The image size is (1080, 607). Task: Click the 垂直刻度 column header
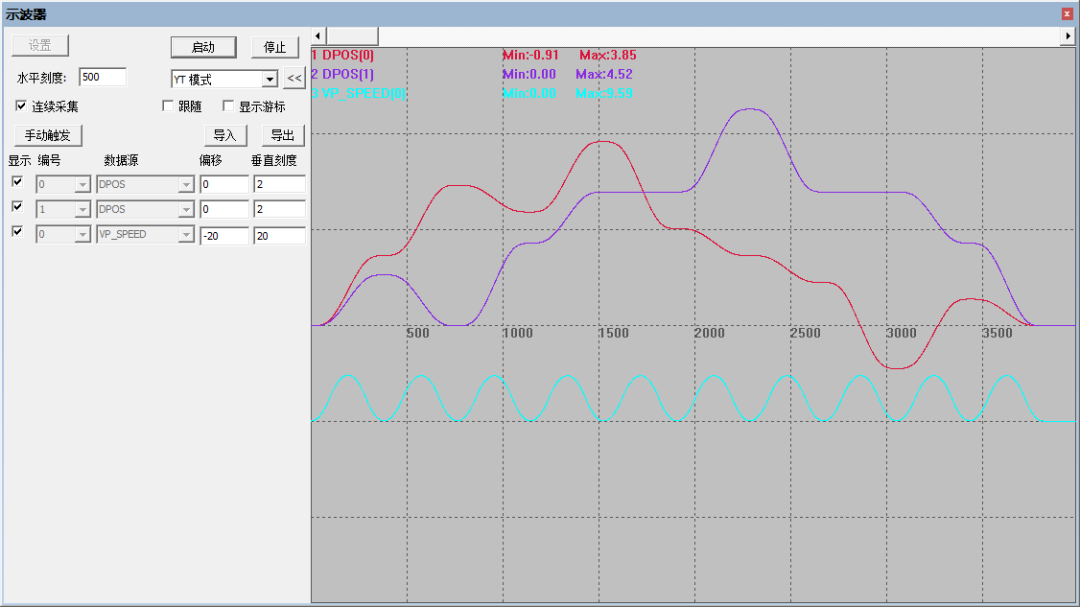point(273,161)
